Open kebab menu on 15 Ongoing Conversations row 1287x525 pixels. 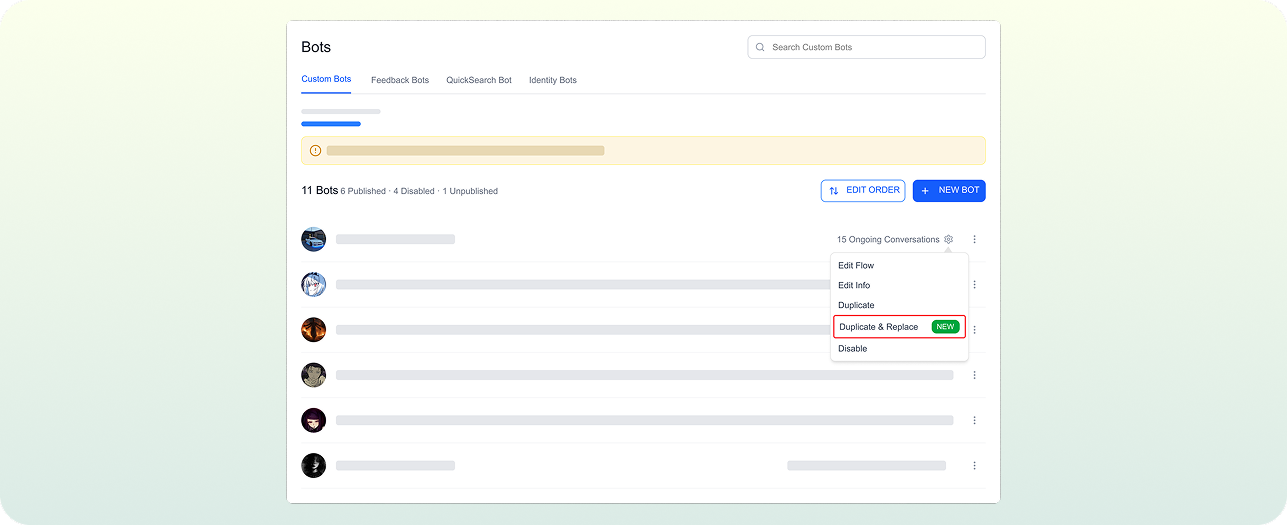[974, 240]
